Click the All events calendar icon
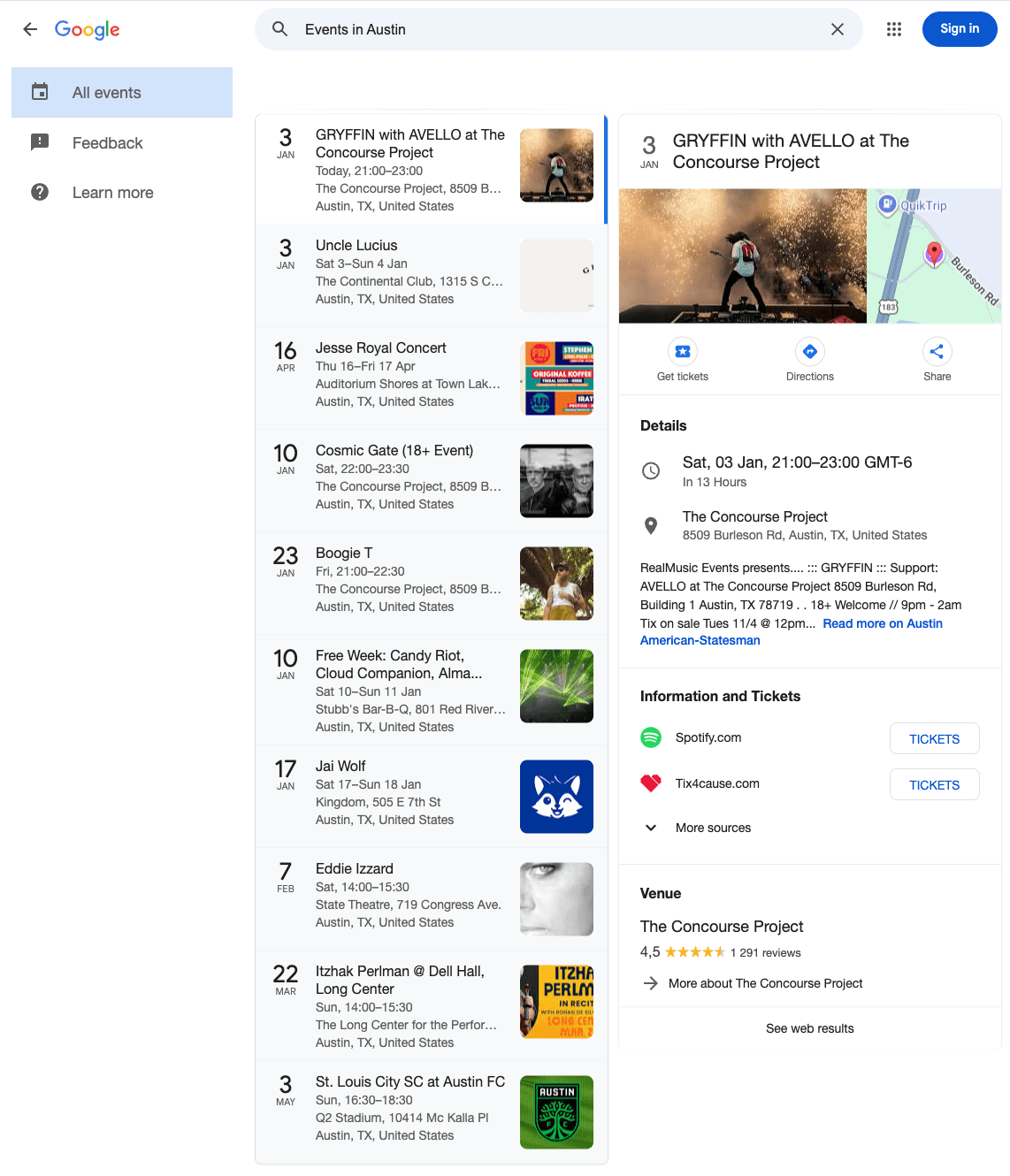Image resolution: width=1010 pixels, height=1176 pixels. (40, 92)
